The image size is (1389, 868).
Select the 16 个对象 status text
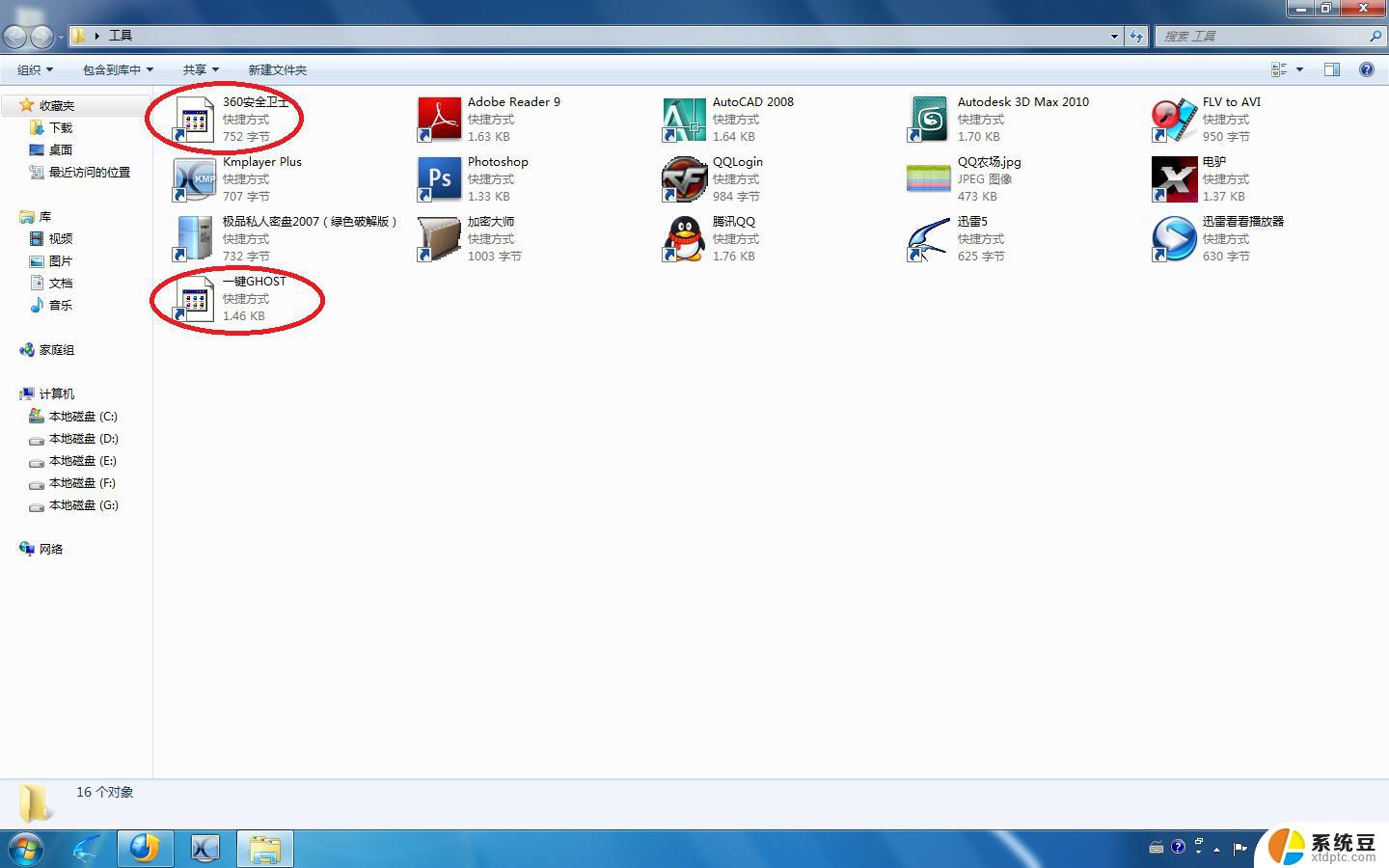(x=105, y=792)
